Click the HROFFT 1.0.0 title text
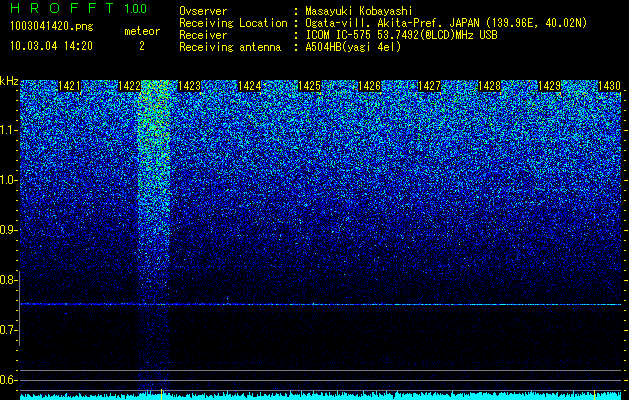 [78, 8]
